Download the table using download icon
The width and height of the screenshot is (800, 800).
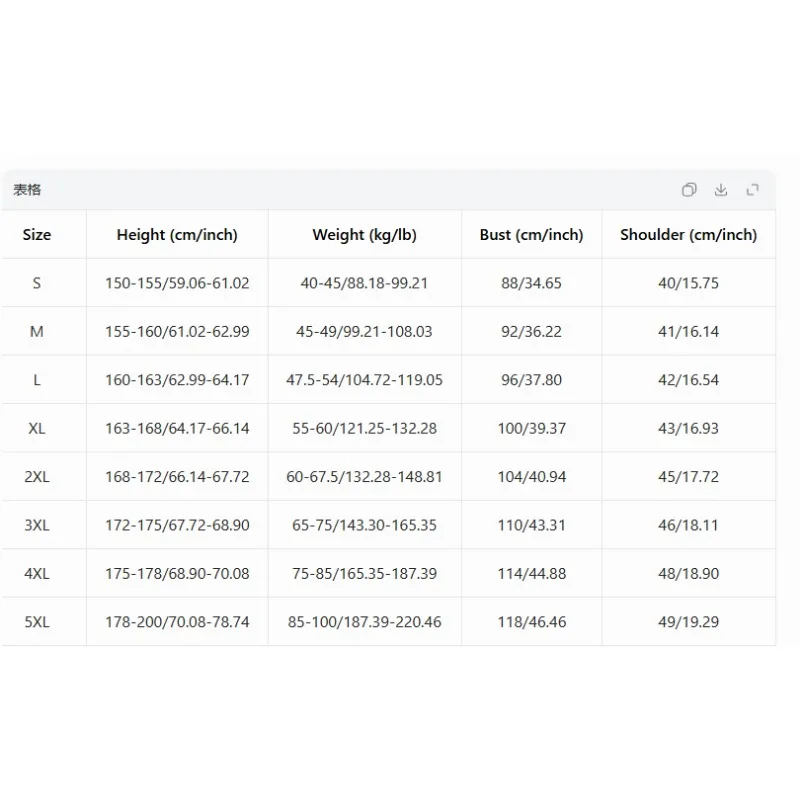pyautogui.click(x=721, y=190)
